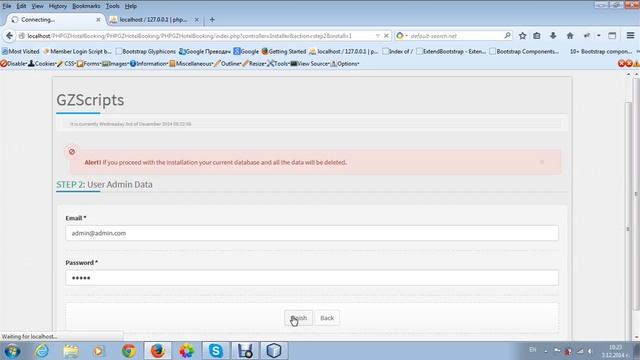Click the search magnifier icon
640x360 pixels.
point(507,36)
